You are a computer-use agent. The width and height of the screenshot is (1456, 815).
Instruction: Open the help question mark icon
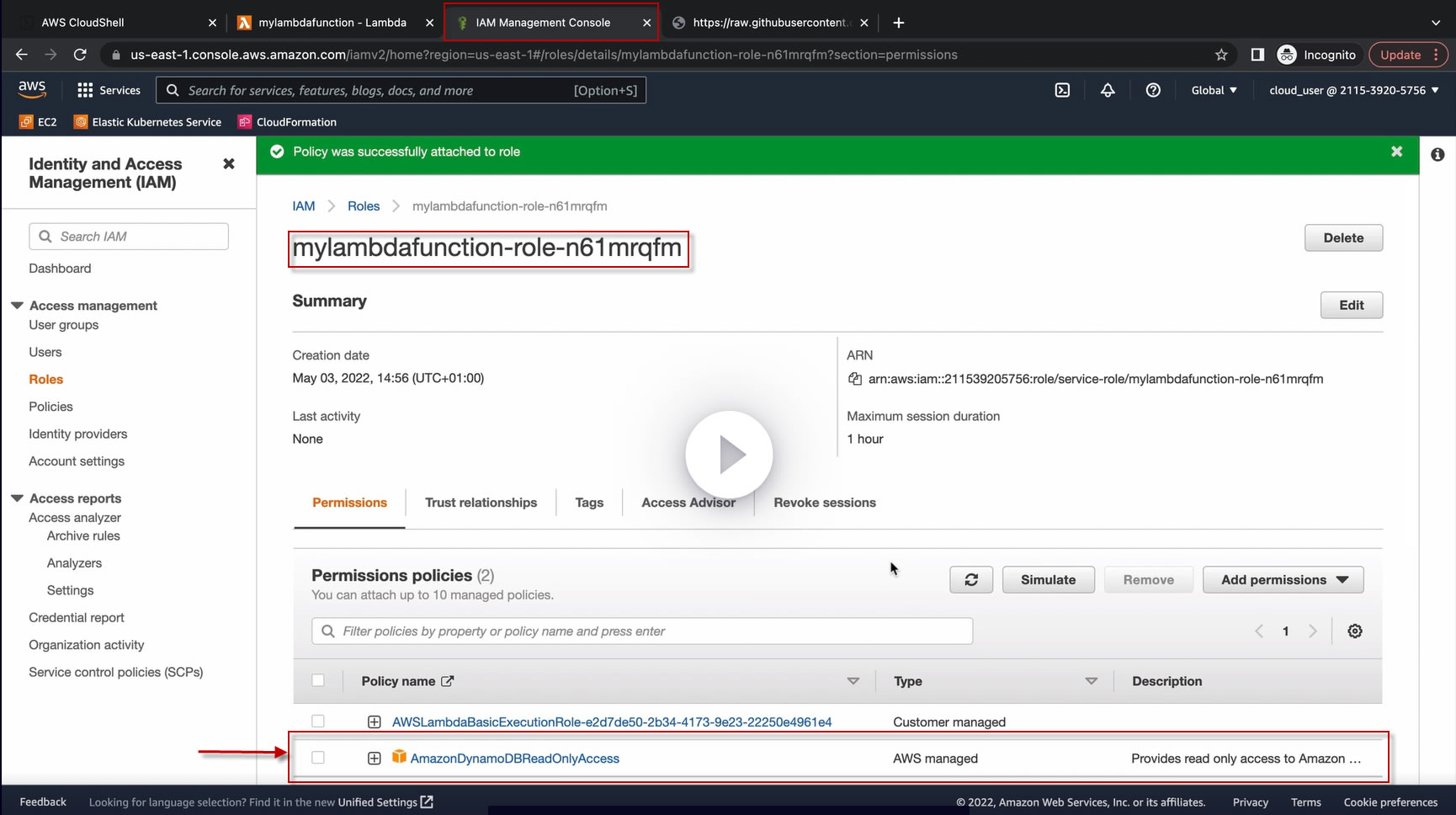[1153, 90]
